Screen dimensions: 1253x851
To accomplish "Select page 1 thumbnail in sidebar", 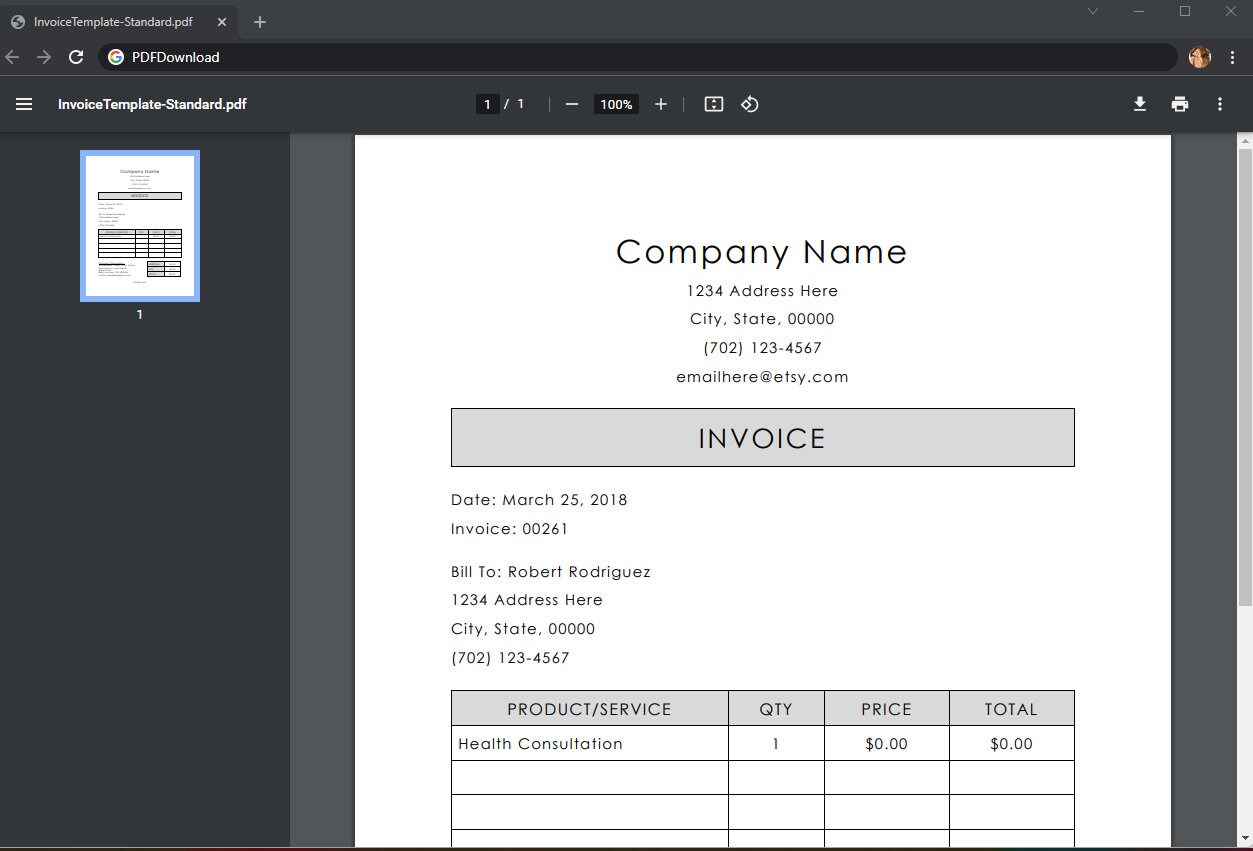I will click(x=139, y=225).
